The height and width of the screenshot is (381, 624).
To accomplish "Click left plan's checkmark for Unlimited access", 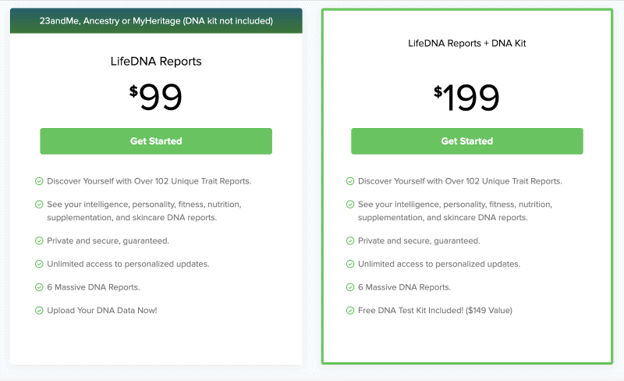I will [x=39, y=264].
